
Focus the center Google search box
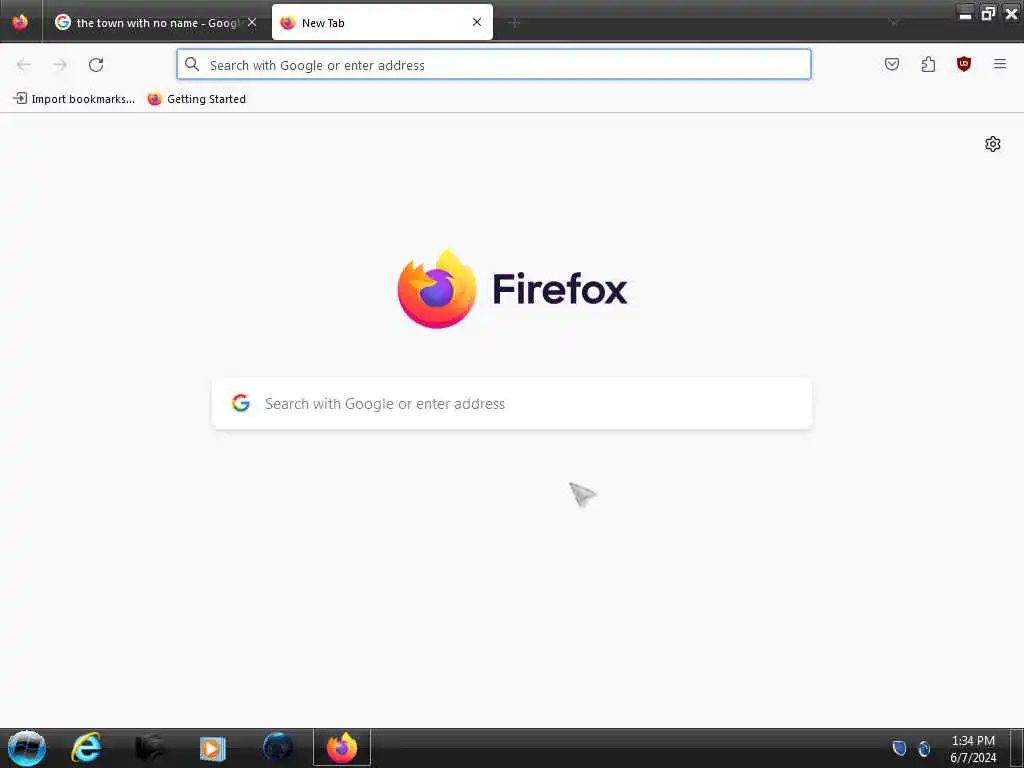tap(512, 404)
